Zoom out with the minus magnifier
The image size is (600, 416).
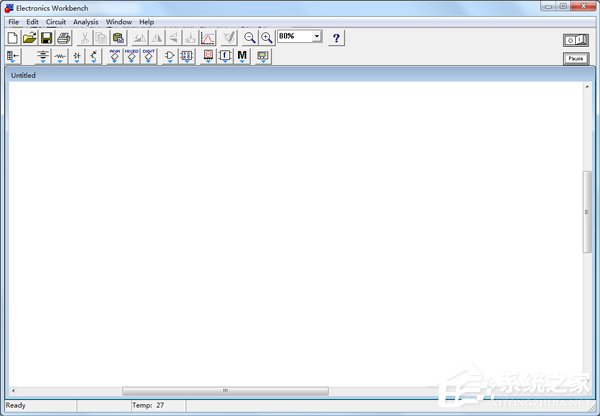249,38
